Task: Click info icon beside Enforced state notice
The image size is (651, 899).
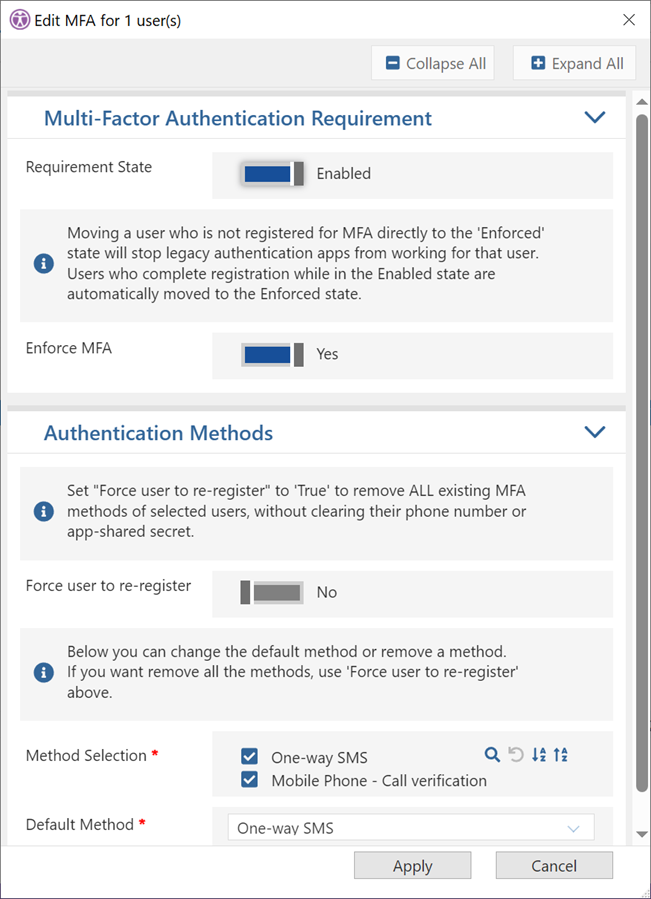Action: 44,264
